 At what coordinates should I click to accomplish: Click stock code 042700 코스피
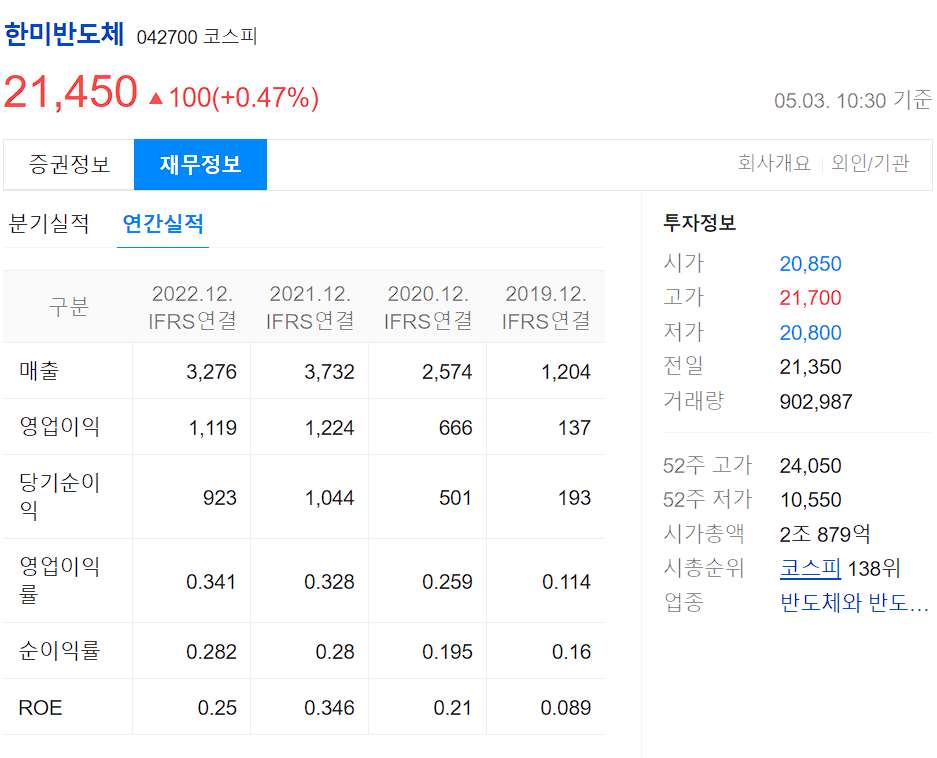coord(197,36)
